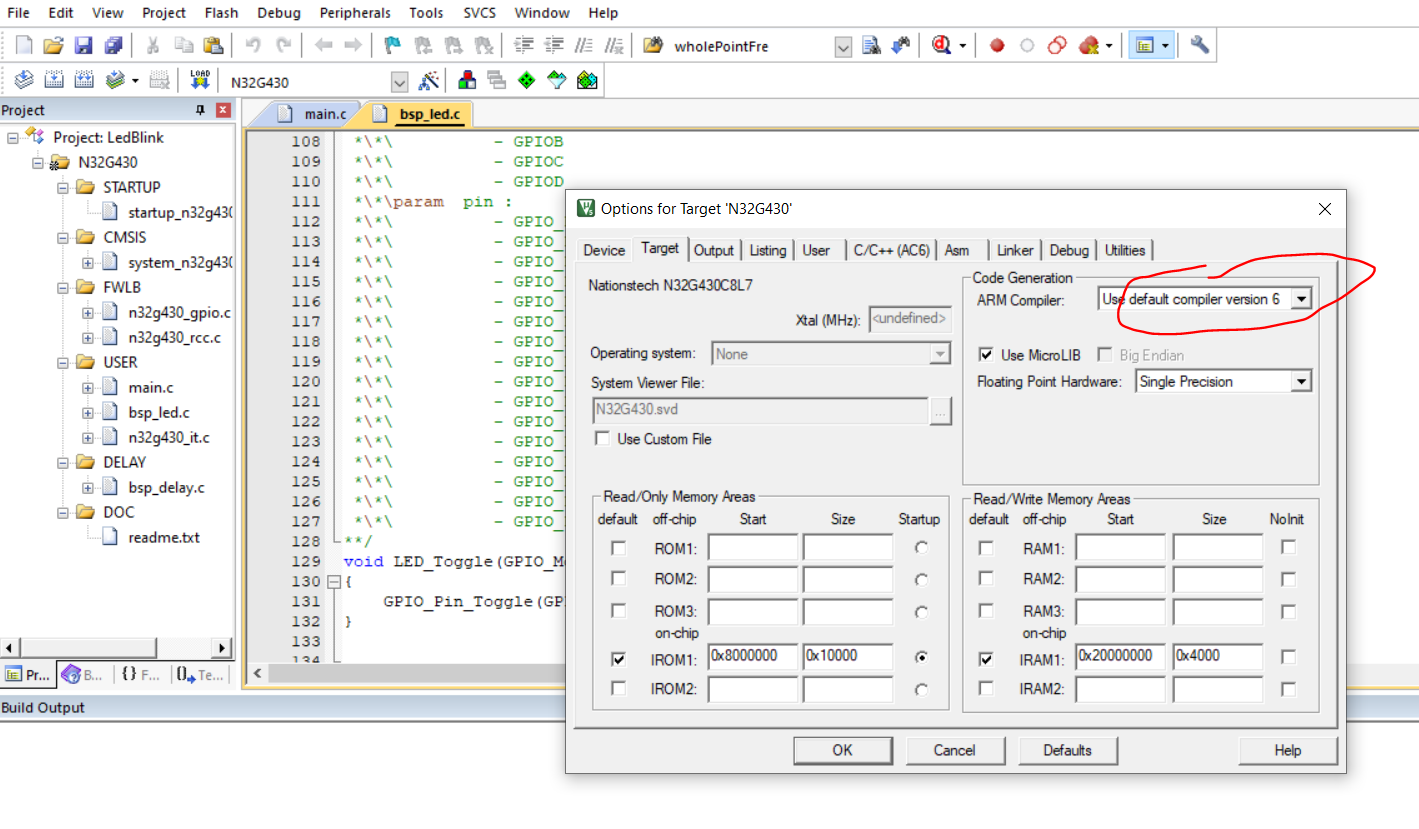Open the Peripherals menu
The width and height of the screenshot is (1419, 829).
[357, 13]
